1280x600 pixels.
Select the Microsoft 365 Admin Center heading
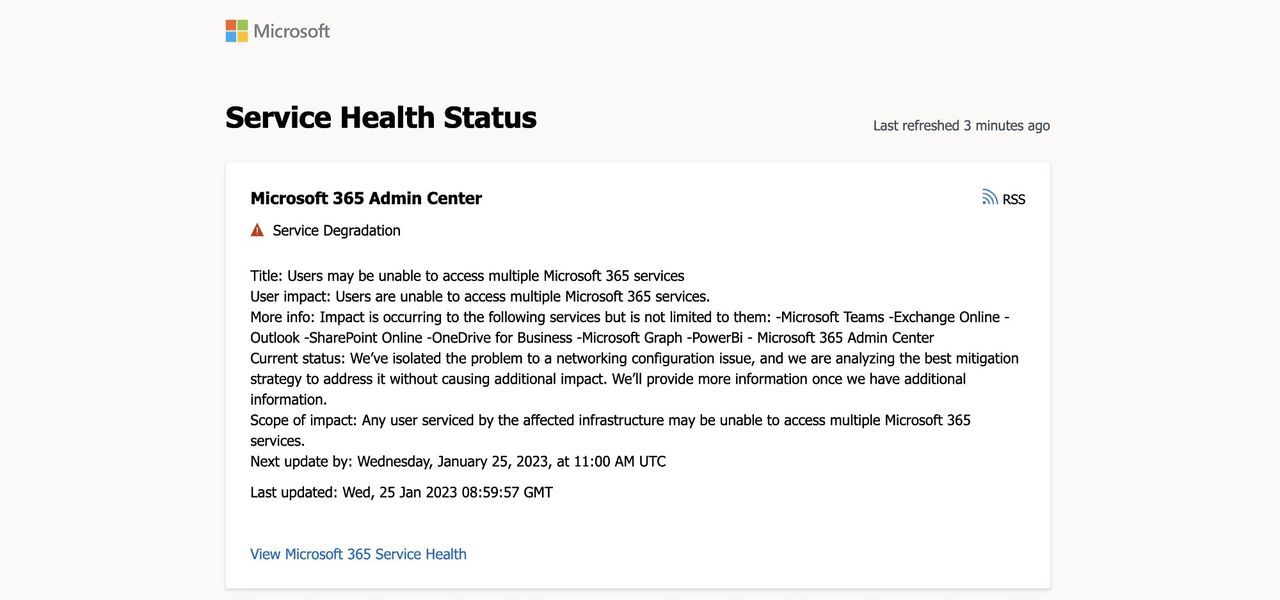(x=366, y=198)
